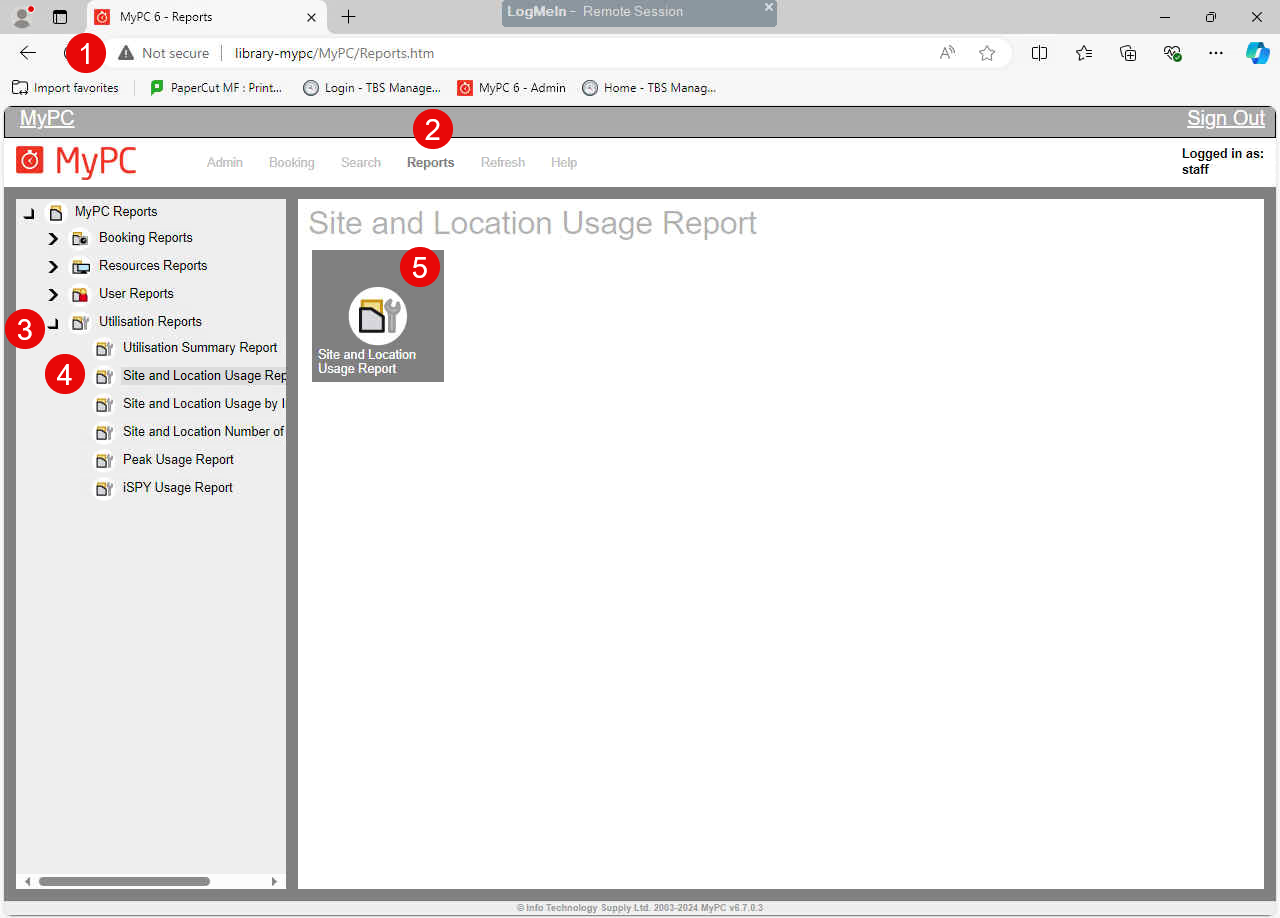Open the Site and Location Usage Report tile
This screenshot has height=918, width=1280.
[x=377, y=316]
